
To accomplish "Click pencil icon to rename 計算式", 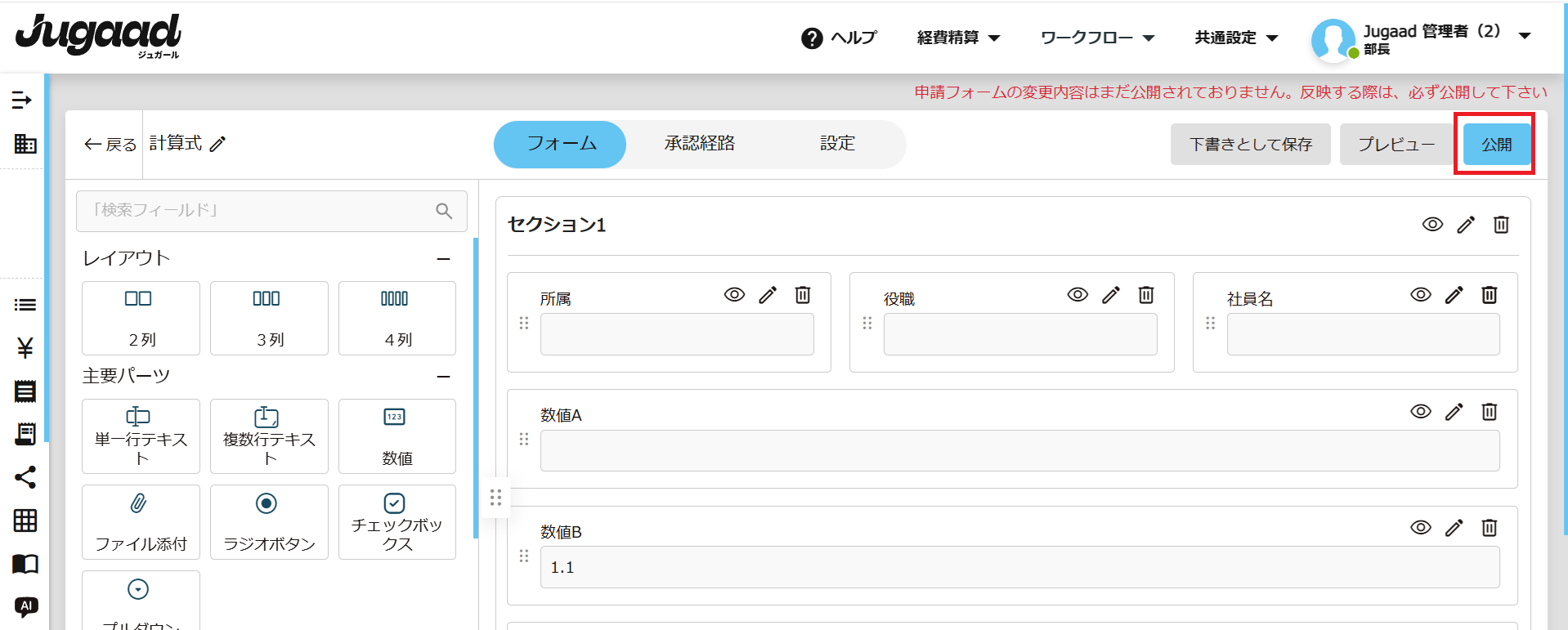I will tap(217, 145).
